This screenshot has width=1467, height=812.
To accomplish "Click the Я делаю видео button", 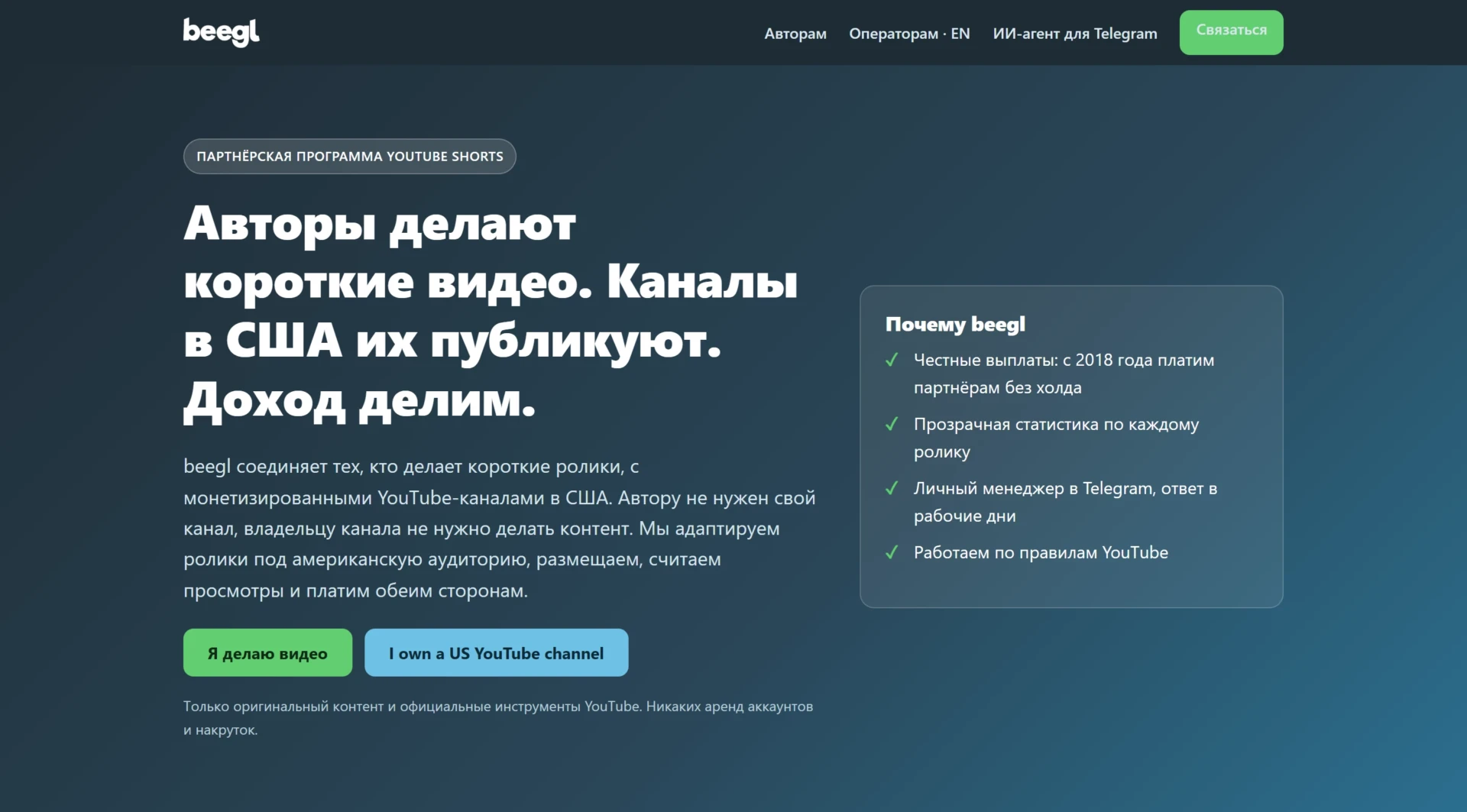I will coord(267,652).
